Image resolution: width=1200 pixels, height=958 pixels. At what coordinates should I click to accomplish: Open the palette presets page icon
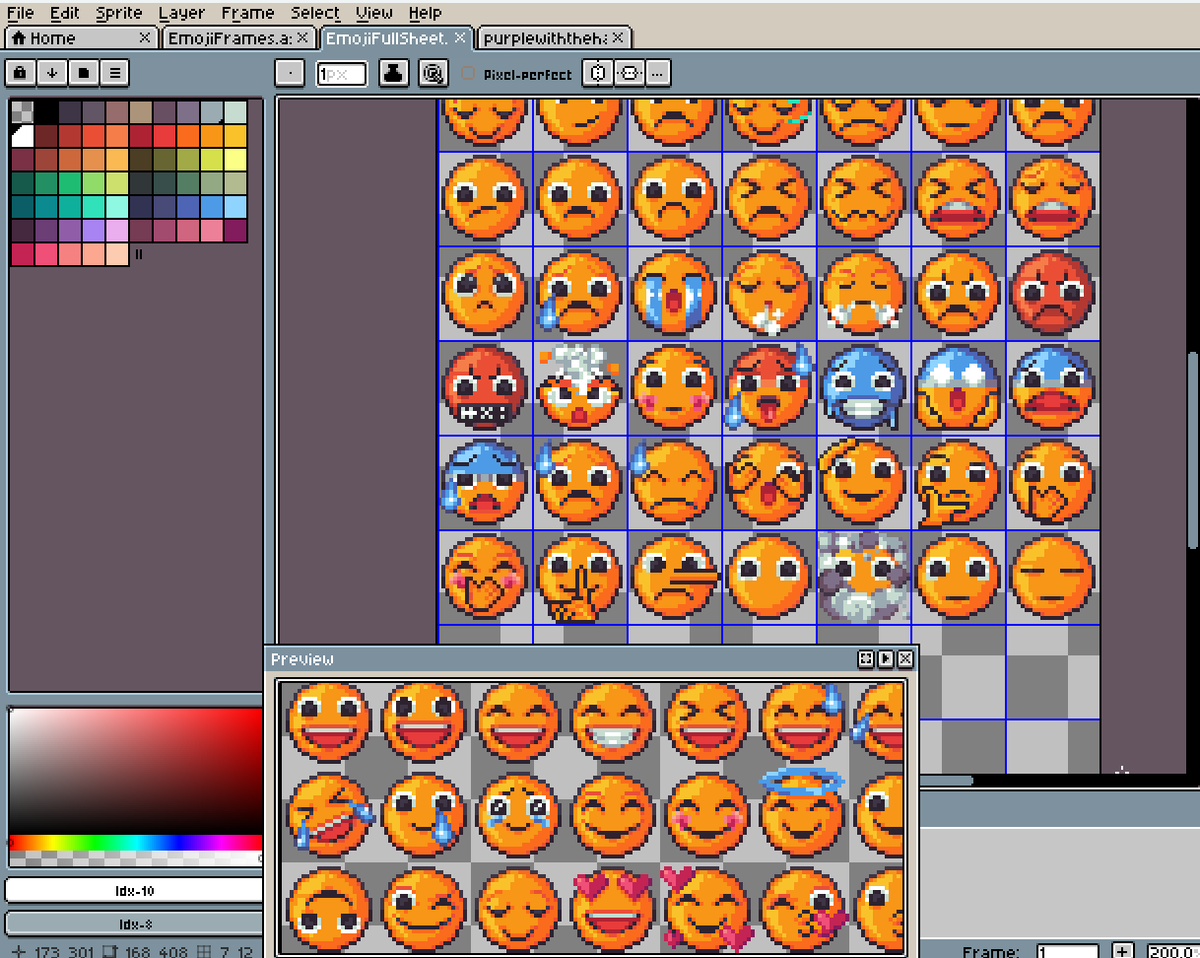84,73
